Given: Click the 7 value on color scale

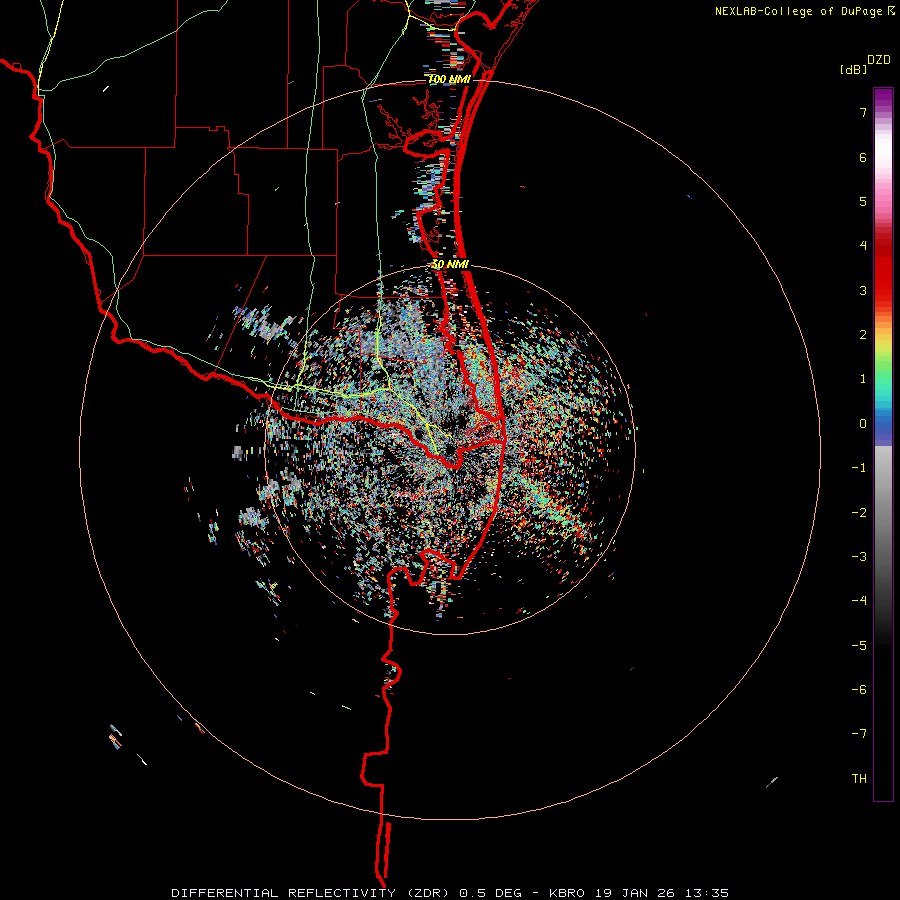Looking at the screenshot, I should pyautogui.click(x=863, y=112).
